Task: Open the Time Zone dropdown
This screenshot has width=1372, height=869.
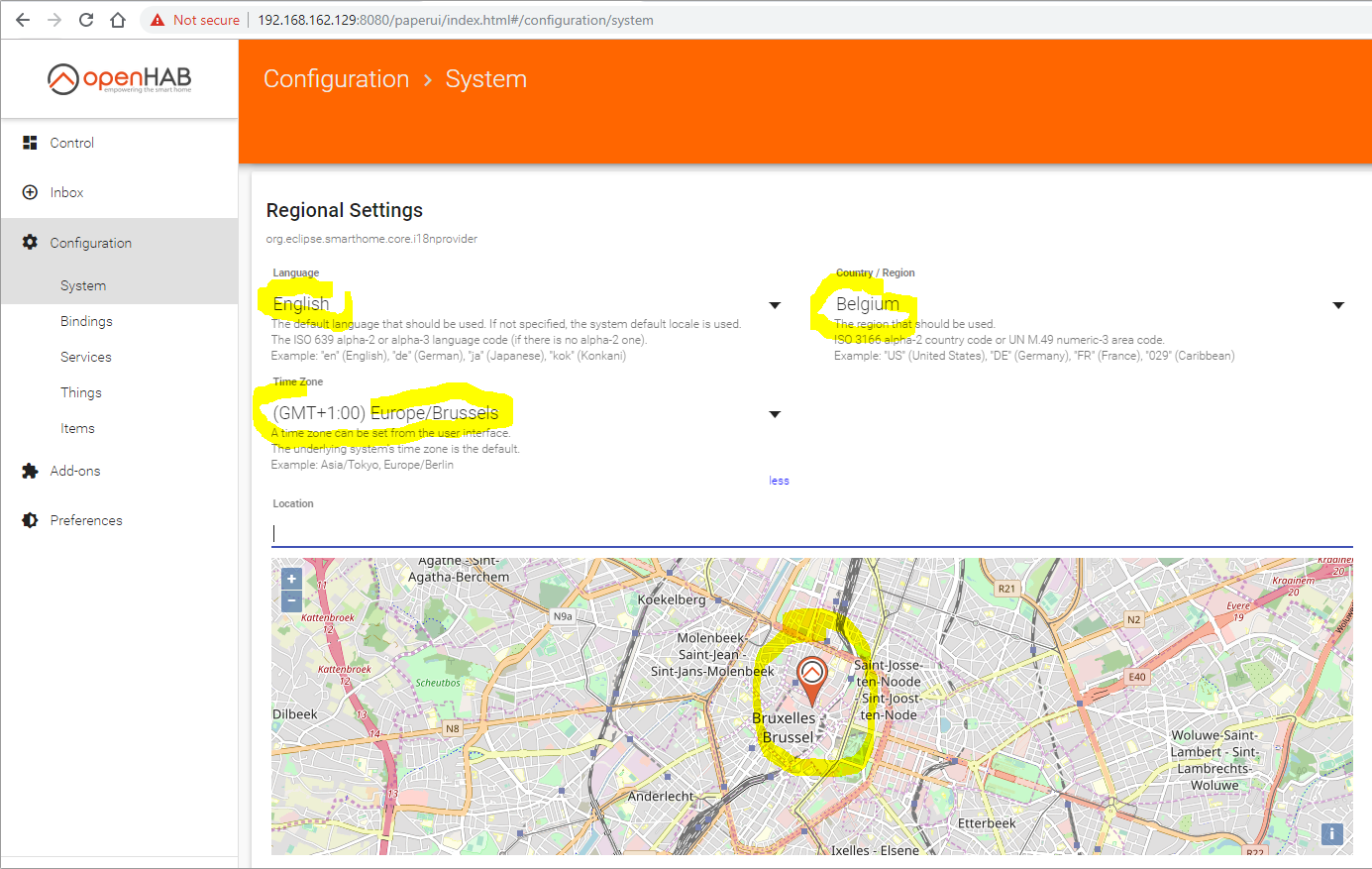Action: pos(527,413)
